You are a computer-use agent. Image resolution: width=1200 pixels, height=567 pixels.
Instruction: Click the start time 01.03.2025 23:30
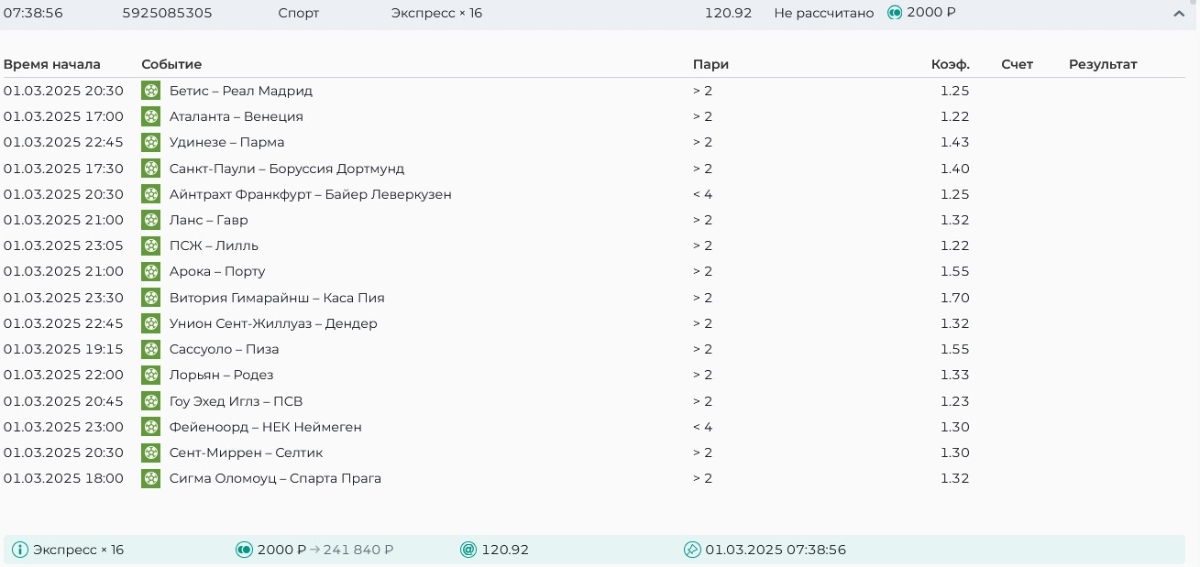(64, 298)
